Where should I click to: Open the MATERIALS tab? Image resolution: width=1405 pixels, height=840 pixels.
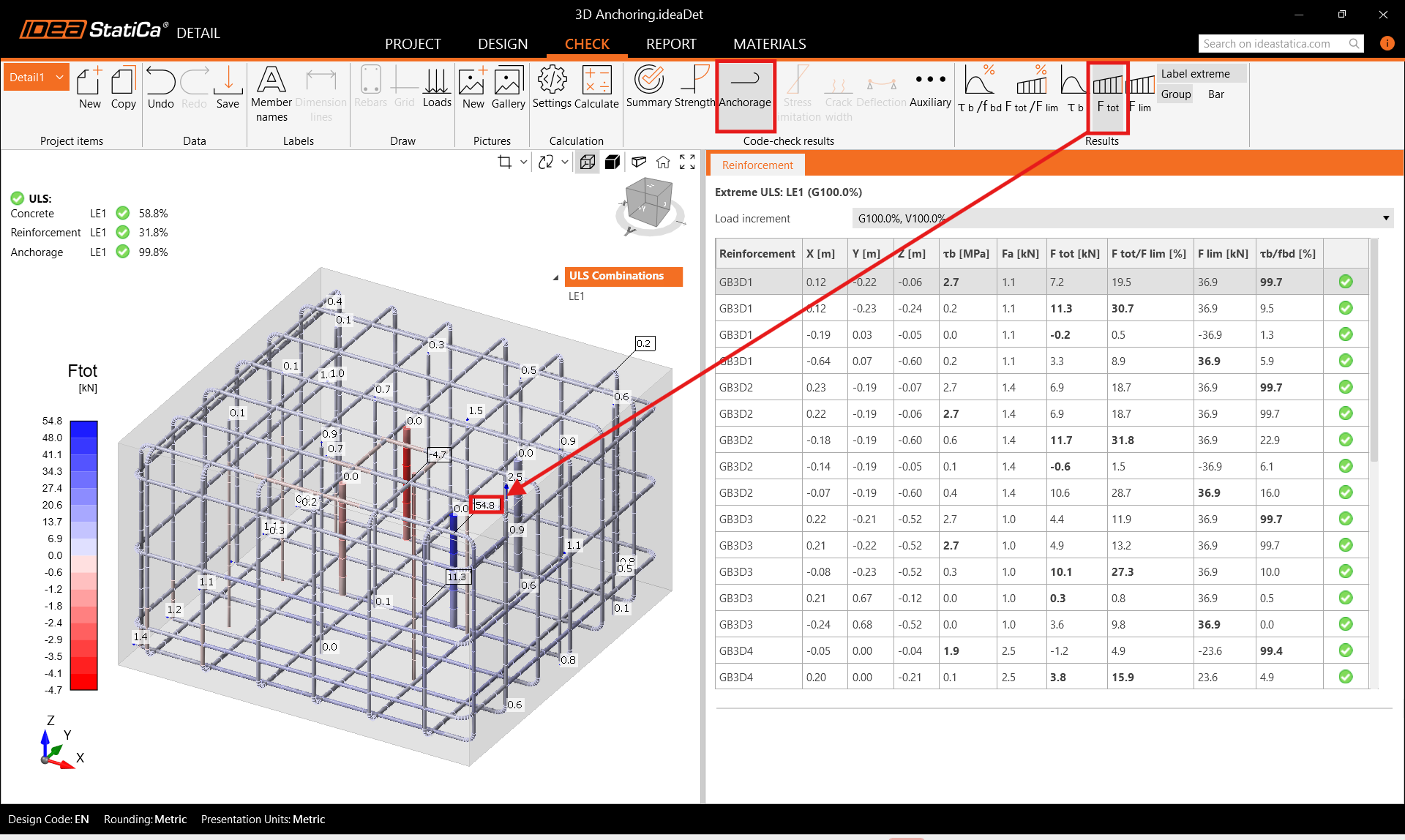pos(770,44)
